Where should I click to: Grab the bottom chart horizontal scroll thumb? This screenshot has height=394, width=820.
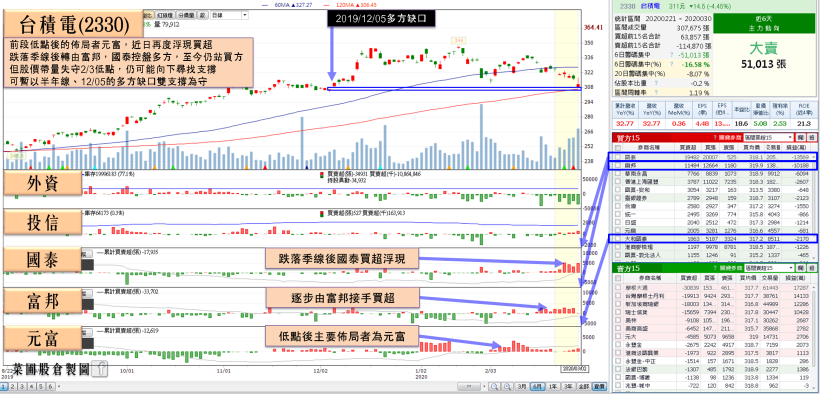(x=469, y=386)
